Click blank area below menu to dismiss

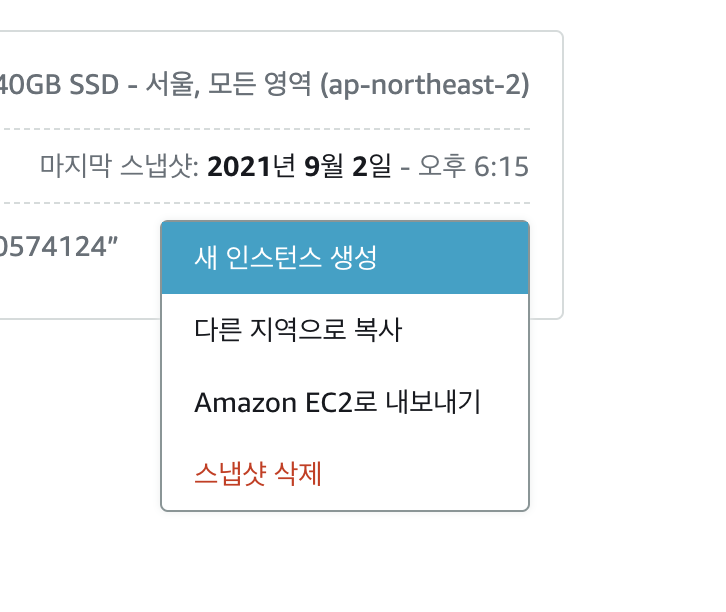click(x=345, y=562)
